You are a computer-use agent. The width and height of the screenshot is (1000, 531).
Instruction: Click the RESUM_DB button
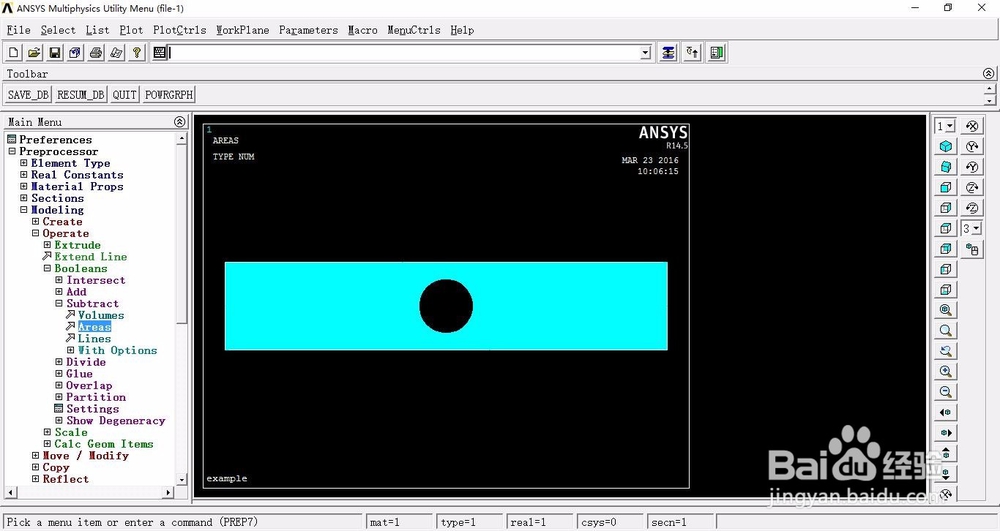click(80, 95)
